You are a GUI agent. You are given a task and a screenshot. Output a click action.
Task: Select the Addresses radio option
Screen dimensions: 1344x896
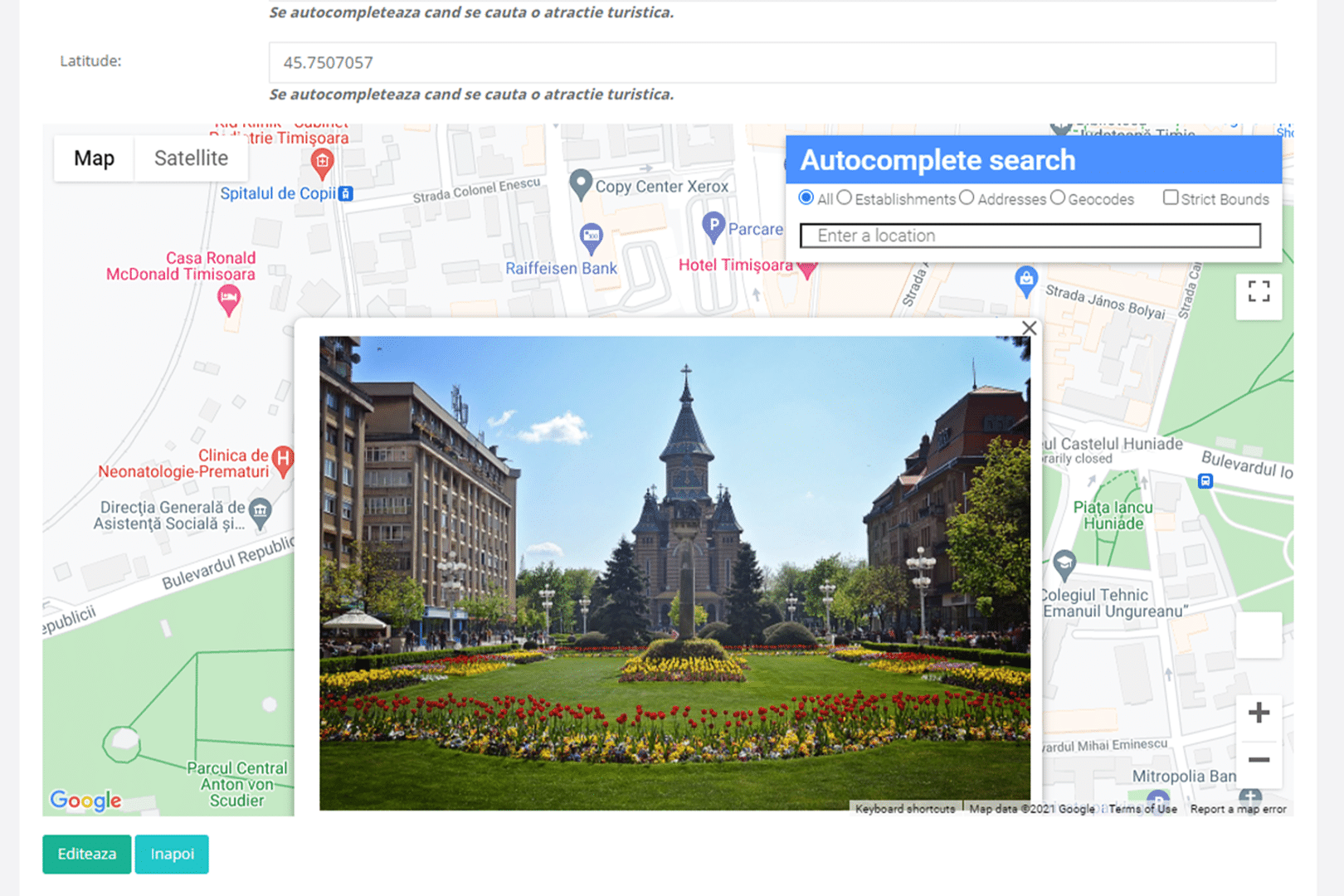click(967, 198)
